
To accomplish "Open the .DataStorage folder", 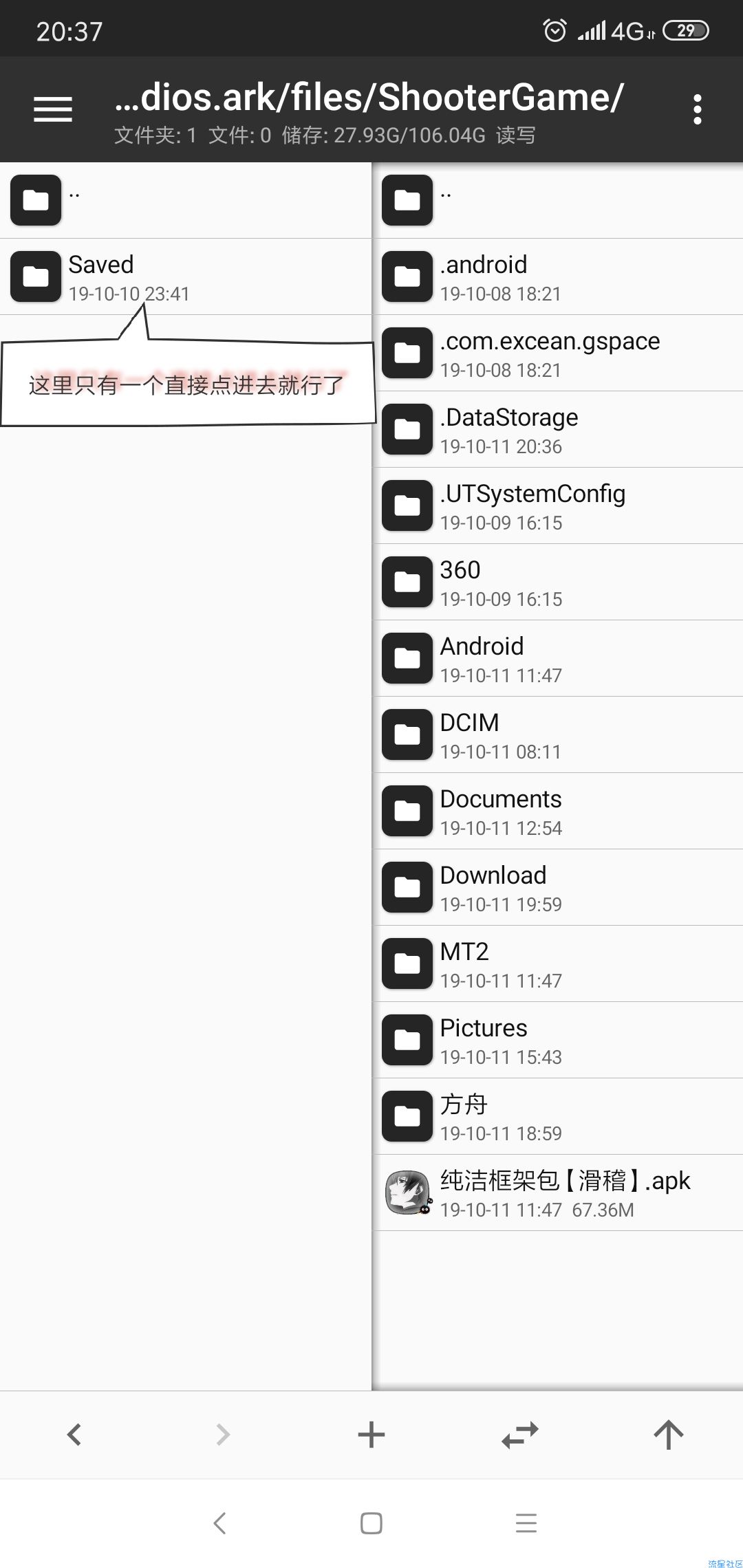I will [558, 429].
